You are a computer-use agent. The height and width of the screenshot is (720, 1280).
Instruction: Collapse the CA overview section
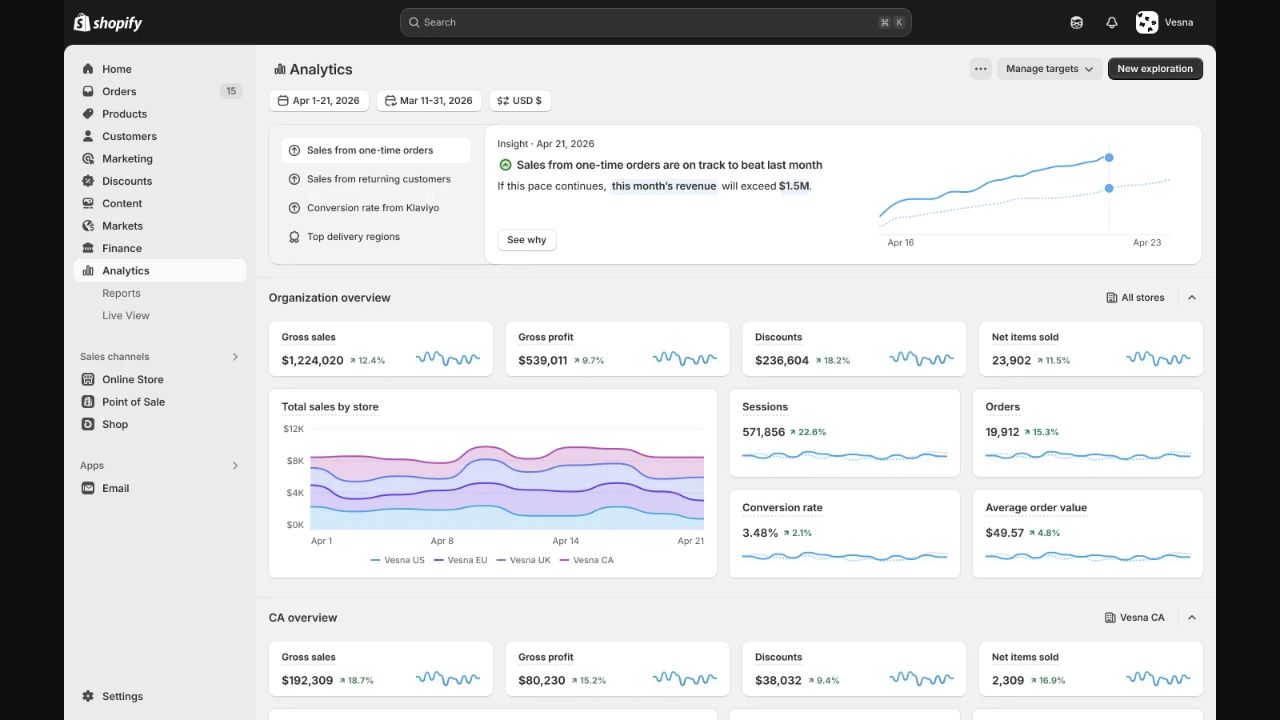tap(1192, 618)
